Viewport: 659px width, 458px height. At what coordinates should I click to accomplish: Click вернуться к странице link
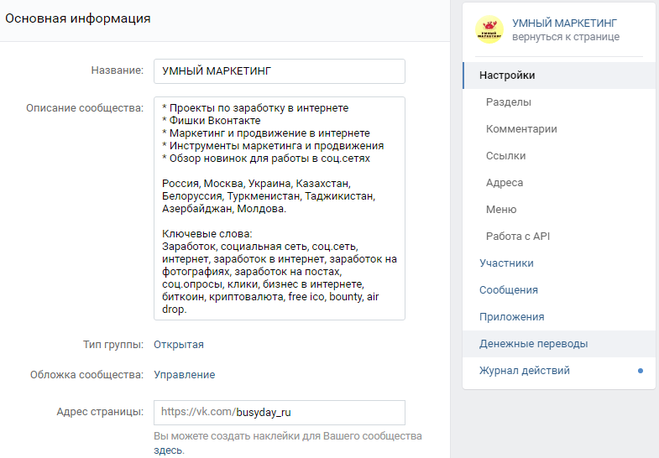[x=565, y=37]
